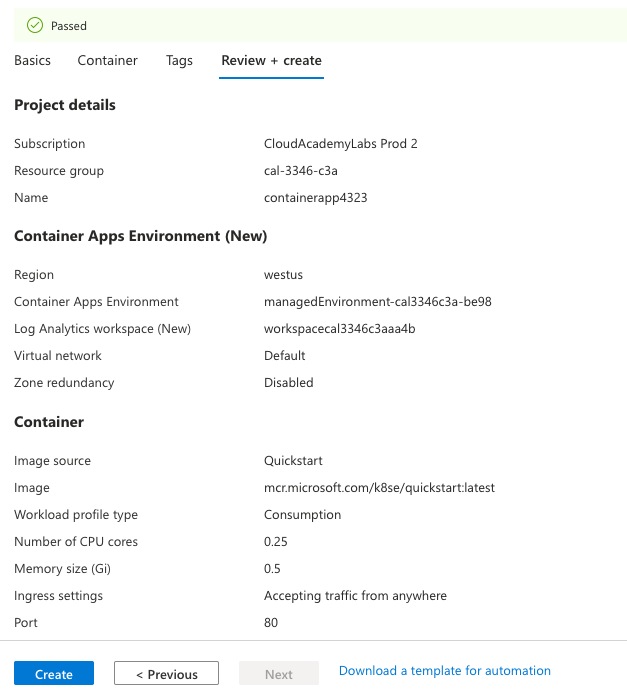This screenshot has width=627, height=696.
Task: Click the CloudAcademyLabs Prod 2 subscription value
Action: point(340,144)
